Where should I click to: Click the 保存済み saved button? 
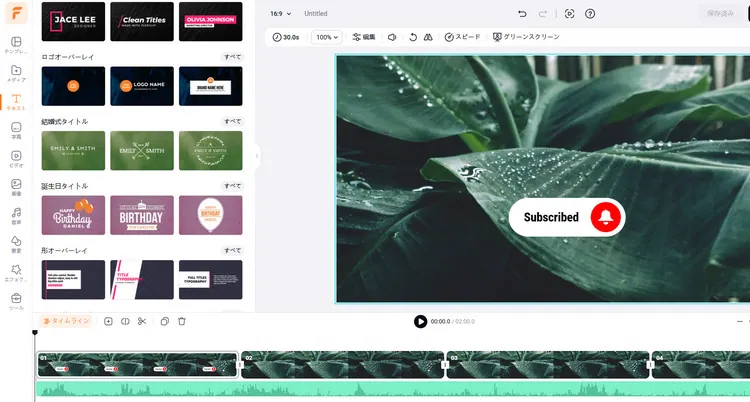[x=720, y=13]
